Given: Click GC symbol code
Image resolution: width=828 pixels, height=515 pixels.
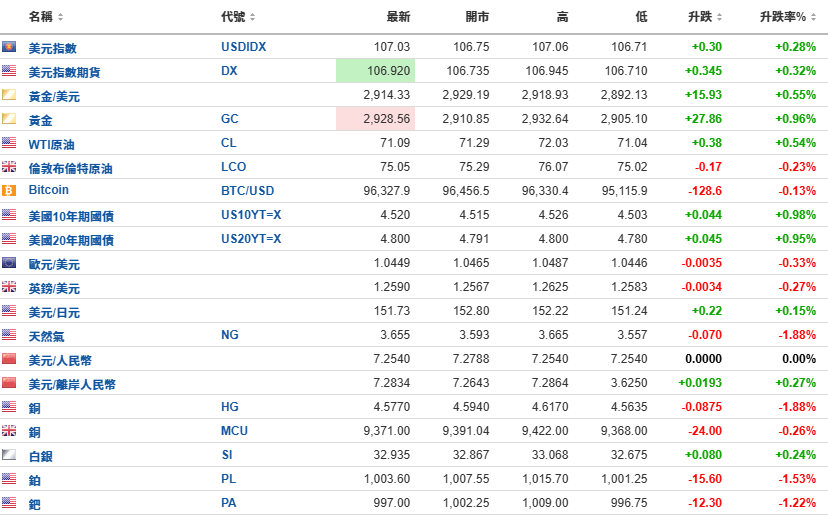Looking at the screenshot, I should pyautogui.click(x=230, y=119).
